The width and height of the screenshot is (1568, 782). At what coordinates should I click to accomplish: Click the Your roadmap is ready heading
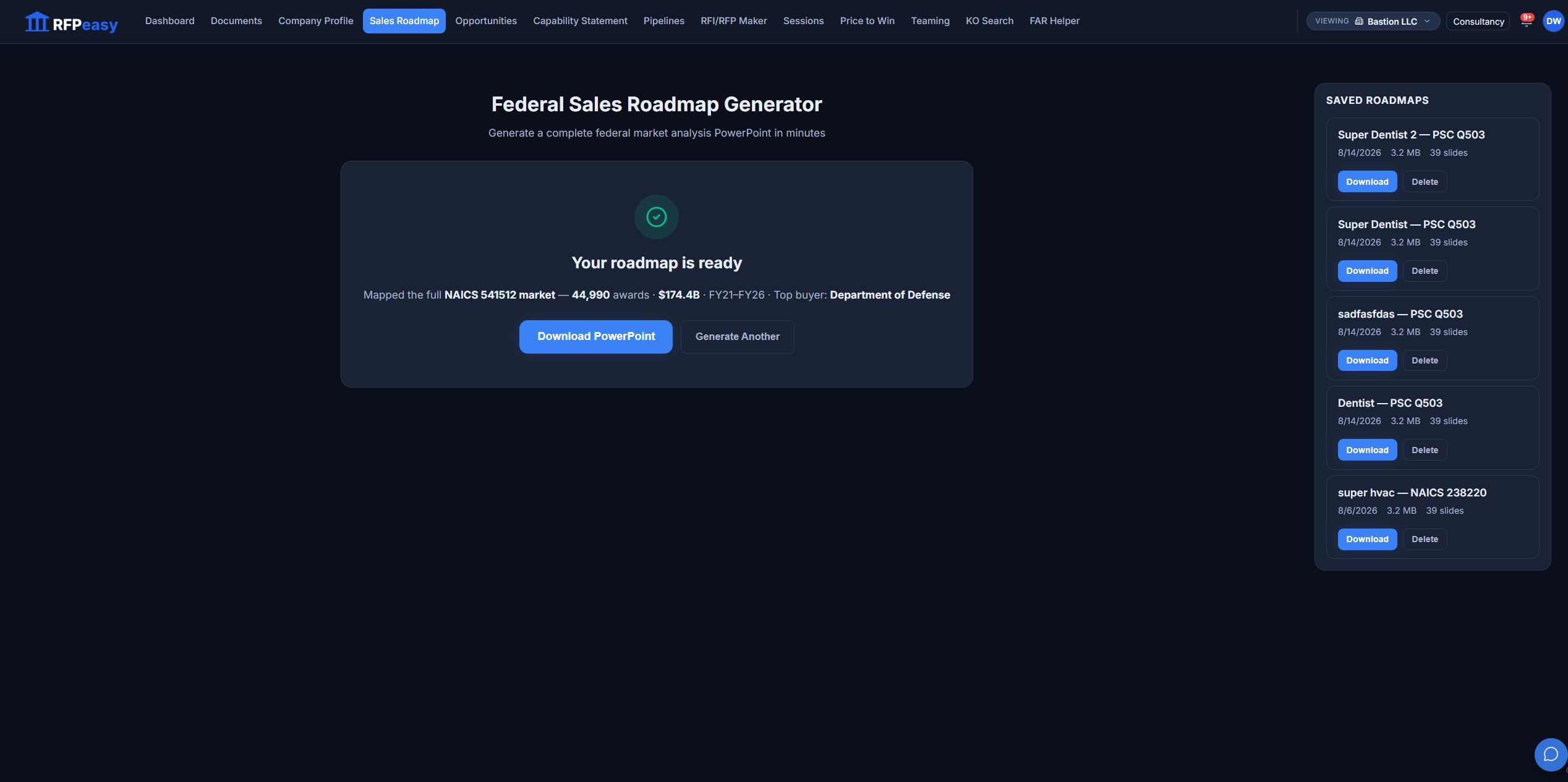coord(656,263)
